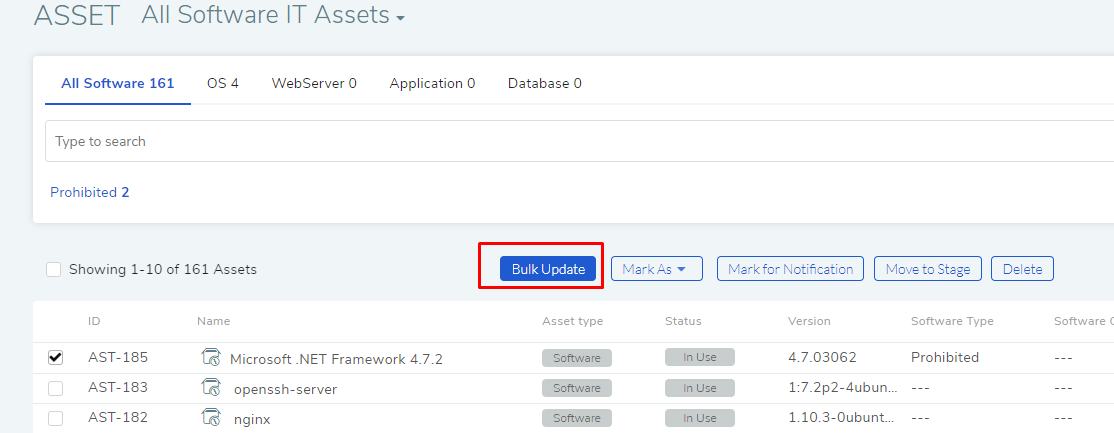Click the software icon beside openssh-server
Image resolution: width=1114 pixels, height=433 pixels.
(211, 387)
